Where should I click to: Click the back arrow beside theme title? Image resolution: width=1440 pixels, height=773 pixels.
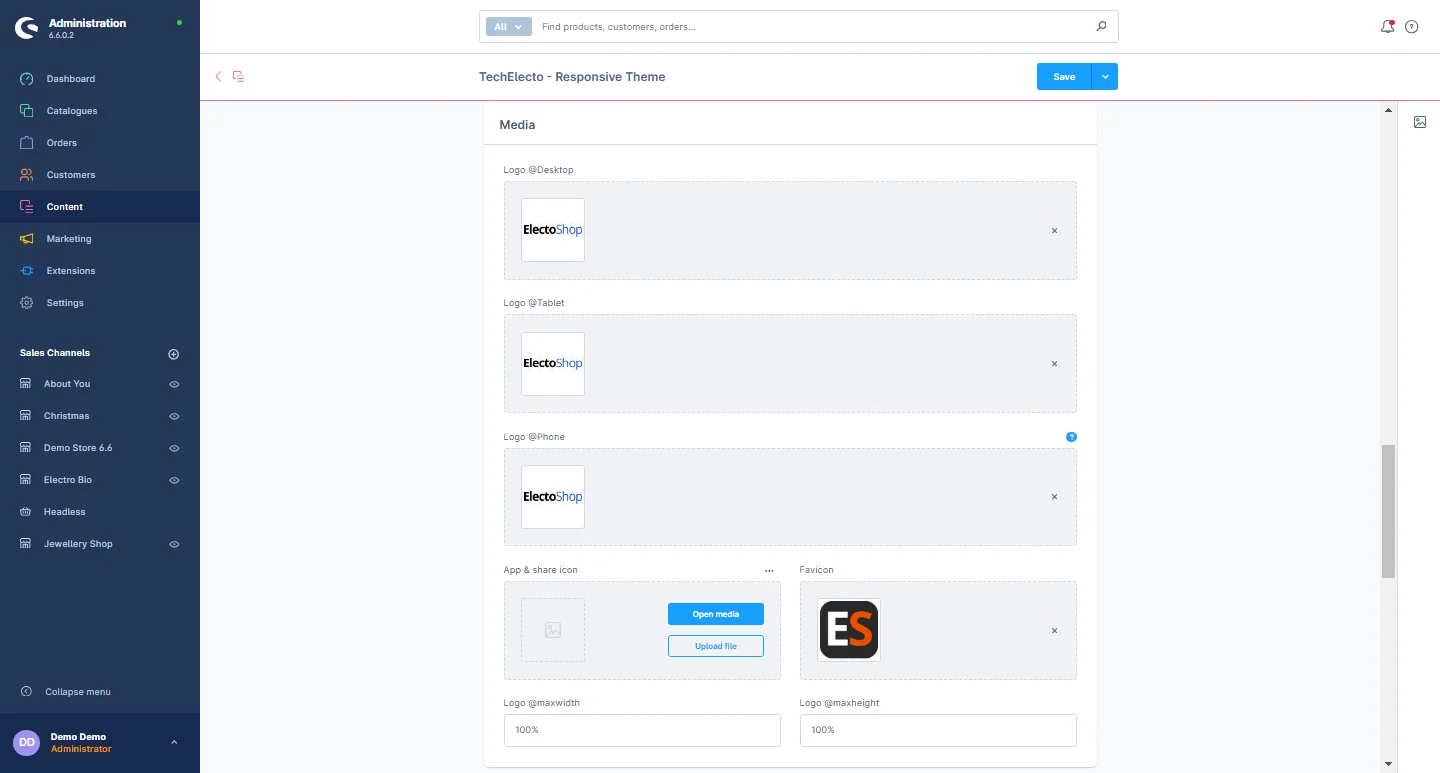click(x=219, y=76)
